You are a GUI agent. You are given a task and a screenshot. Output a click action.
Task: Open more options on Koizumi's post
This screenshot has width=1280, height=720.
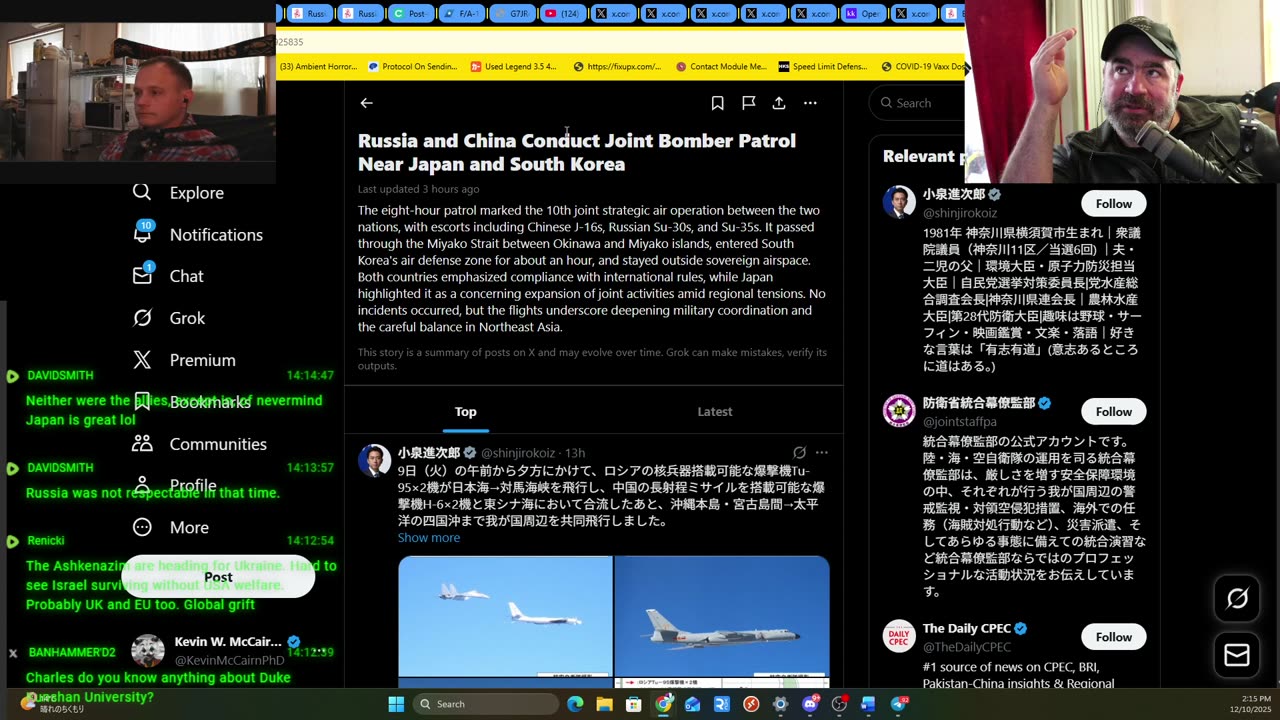coord(822,453)
